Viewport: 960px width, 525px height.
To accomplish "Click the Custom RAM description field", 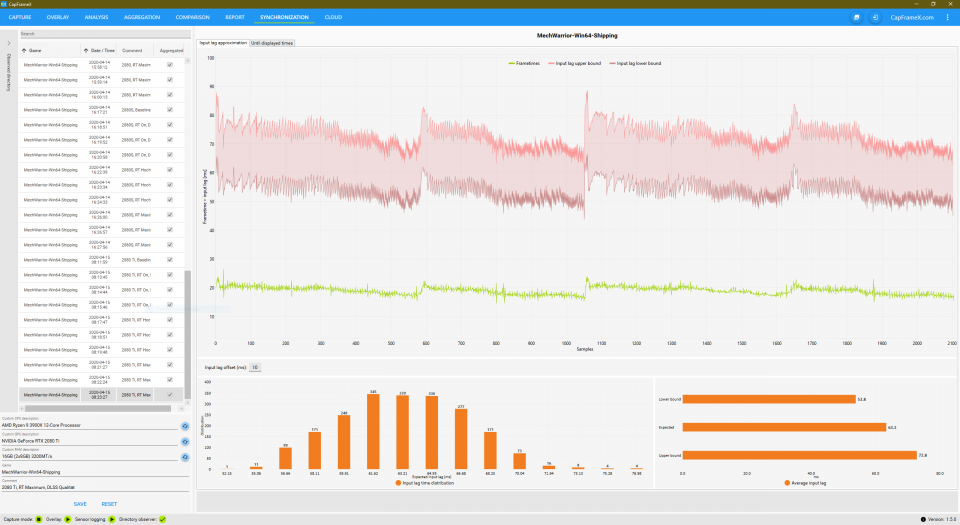I will click(89, 456).
